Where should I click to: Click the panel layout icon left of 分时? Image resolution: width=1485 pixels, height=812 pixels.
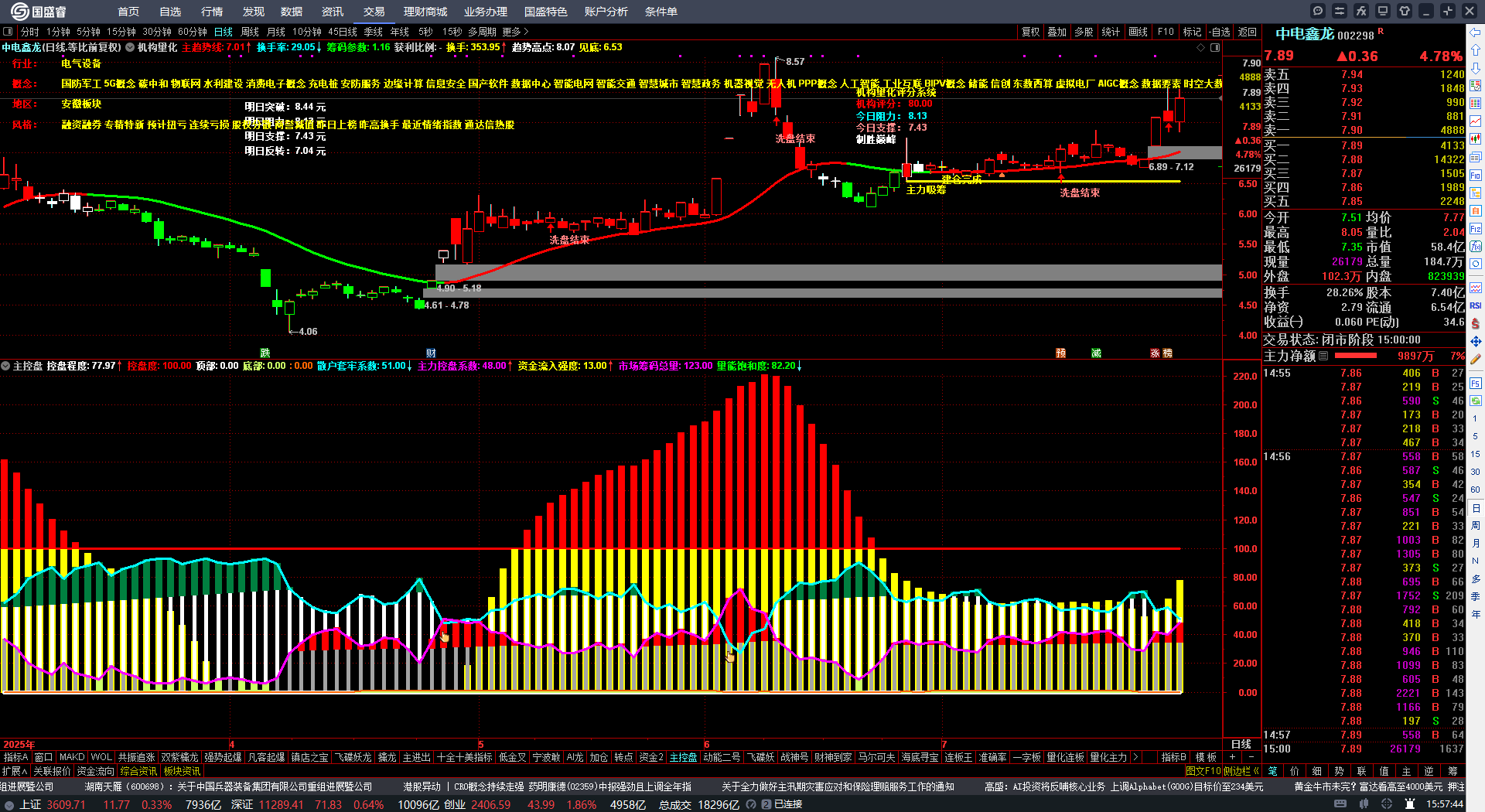coord(8,32)
